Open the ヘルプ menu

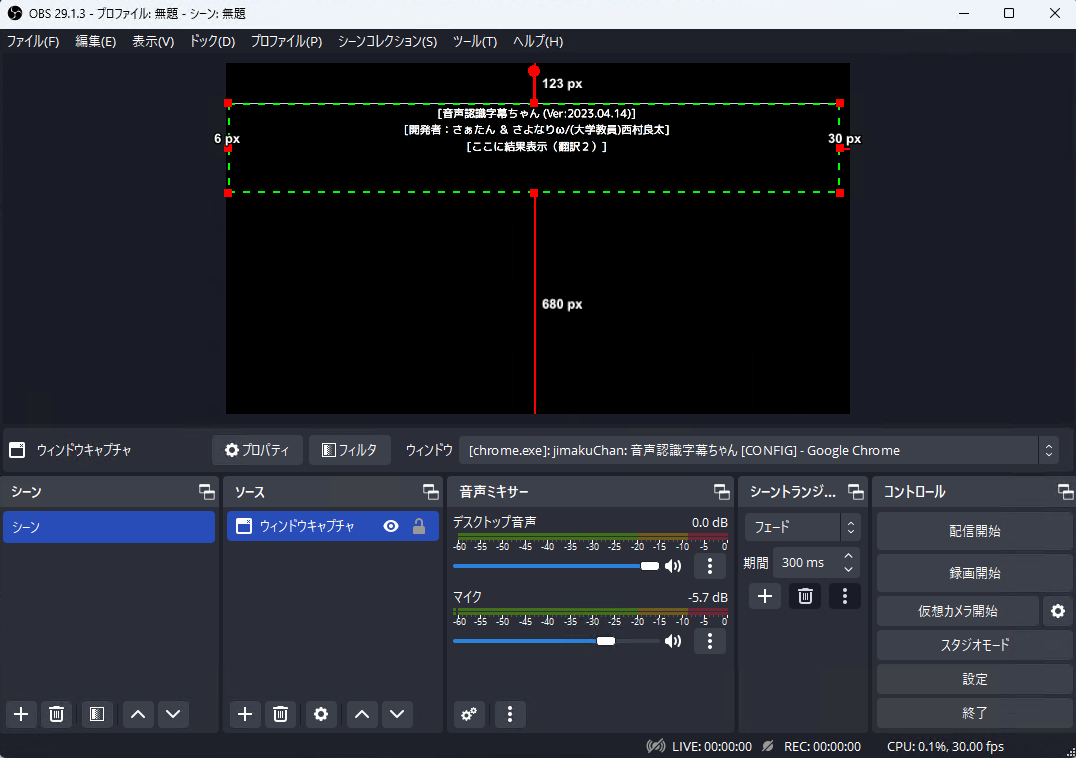click(x=539, y=41)
